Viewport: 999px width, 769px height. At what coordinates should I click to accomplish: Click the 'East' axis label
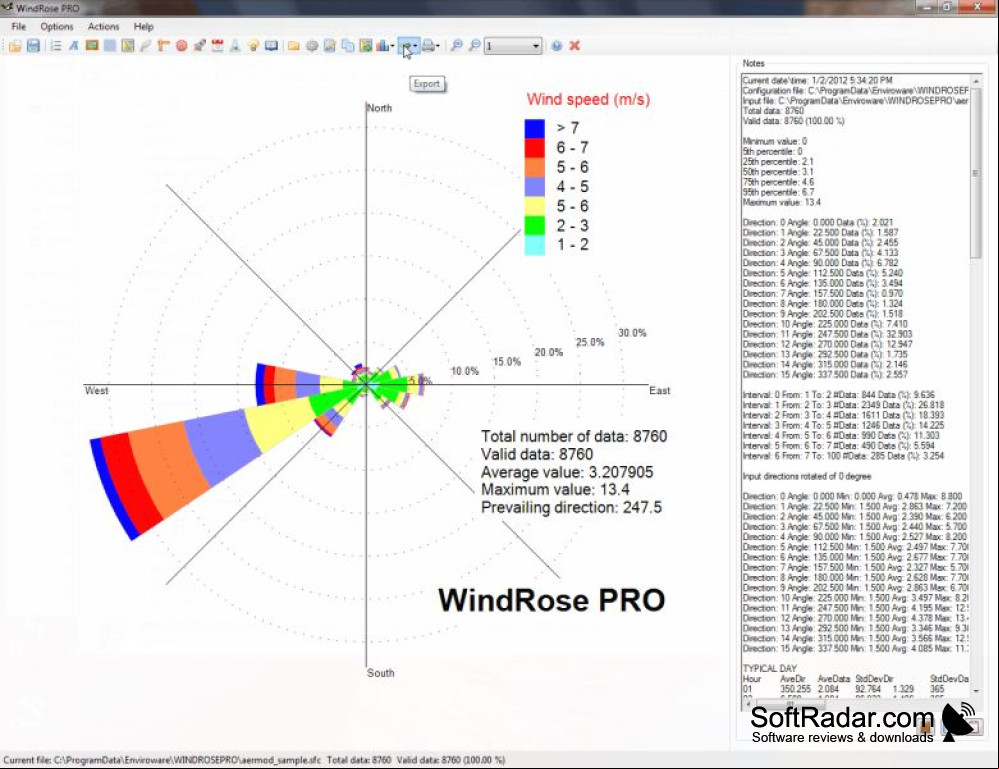point(659,391)
